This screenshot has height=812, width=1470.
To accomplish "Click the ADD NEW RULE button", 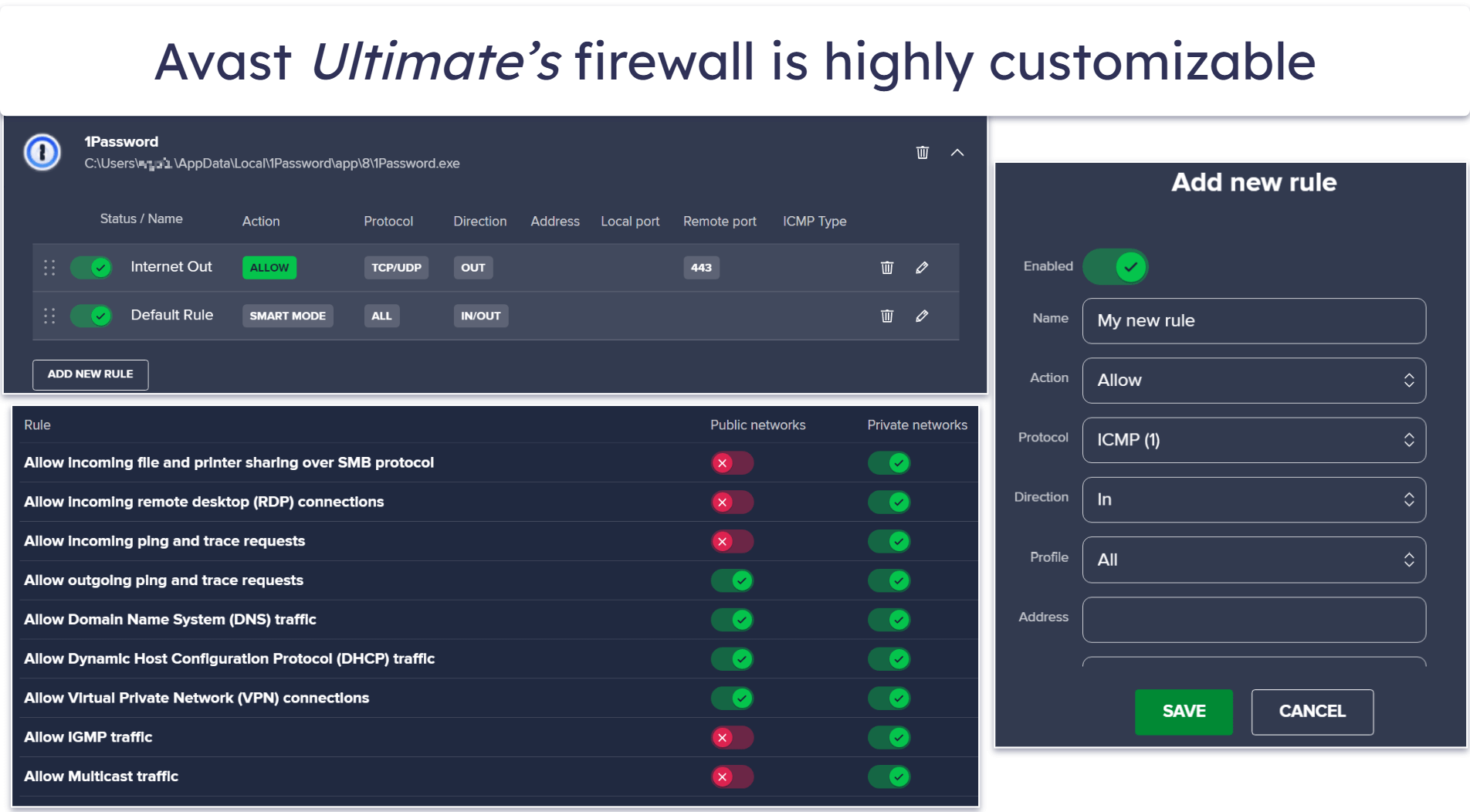I will tap(90, 374).
